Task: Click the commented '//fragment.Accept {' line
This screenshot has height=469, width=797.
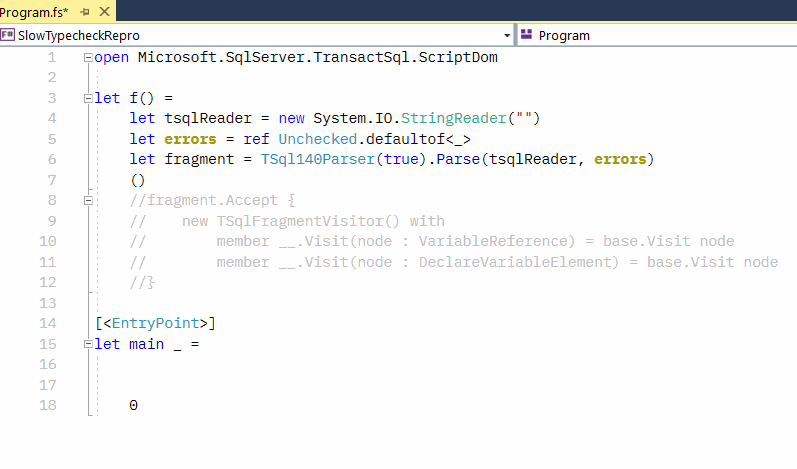Action: pyautogui.click(x=212, y=201)
